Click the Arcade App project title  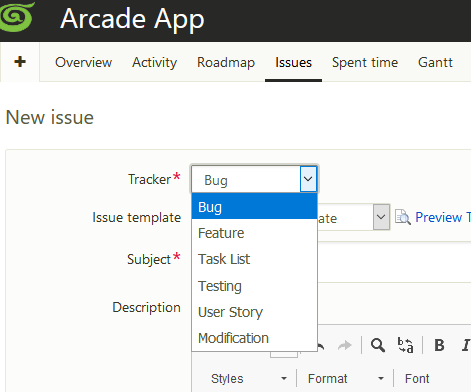pos(132,19)
